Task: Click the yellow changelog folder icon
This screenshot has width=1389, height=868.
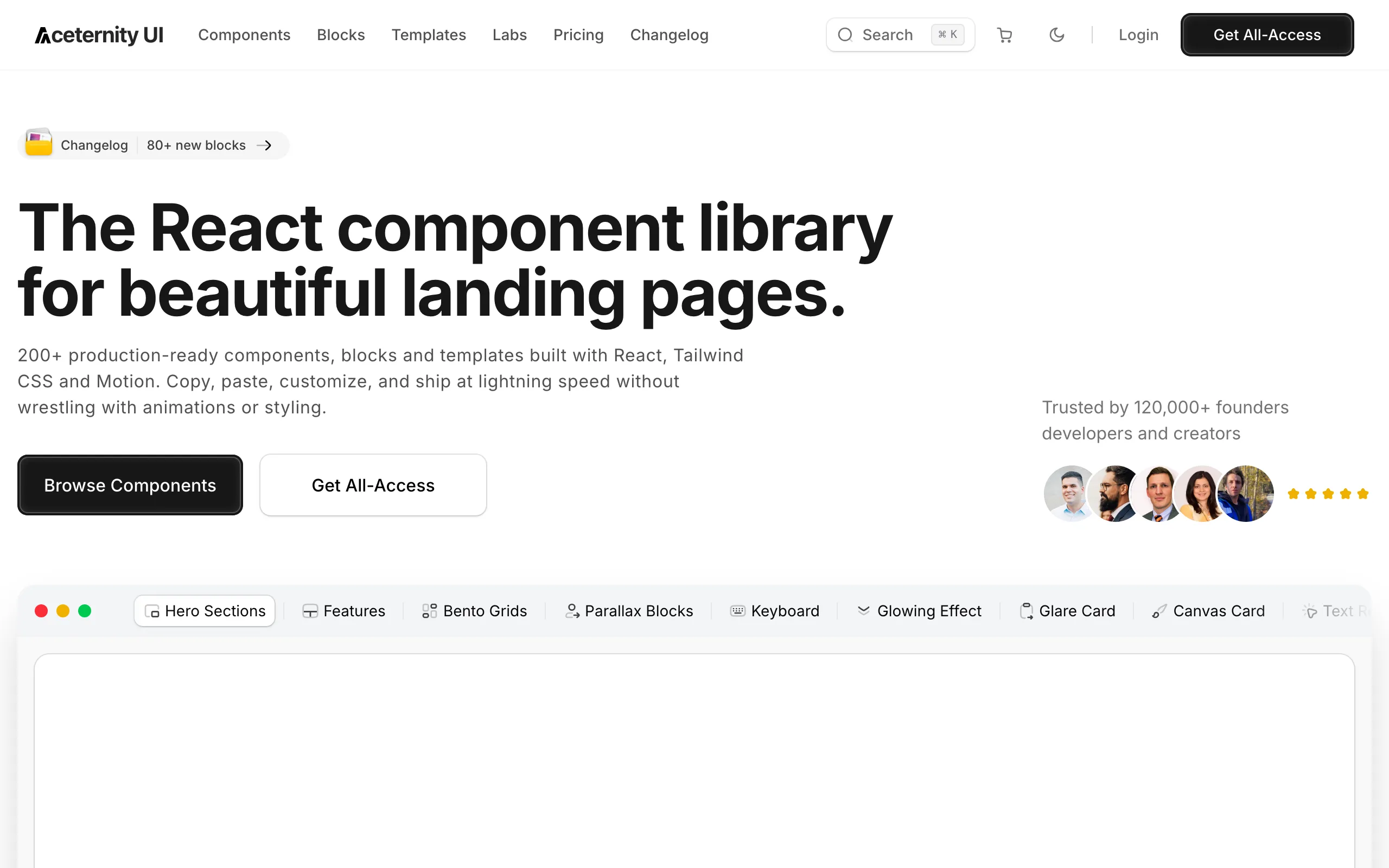Action: (x=39, y=142)
